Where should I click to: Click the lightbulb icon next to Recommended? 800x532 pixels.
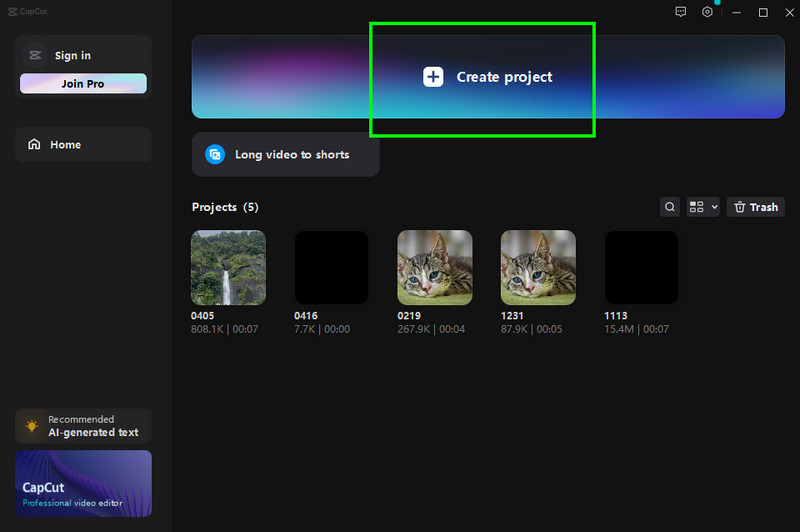point(32,426)
